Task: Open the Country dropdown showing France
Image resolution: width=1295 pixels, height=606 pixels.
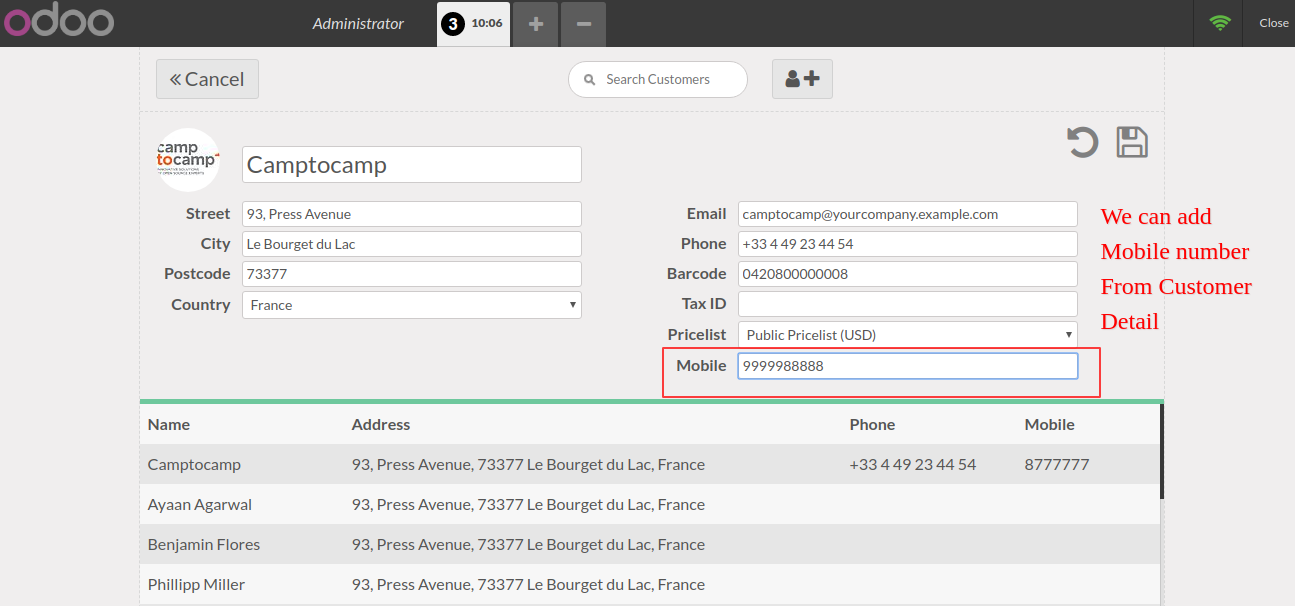Action: point(412,305)
